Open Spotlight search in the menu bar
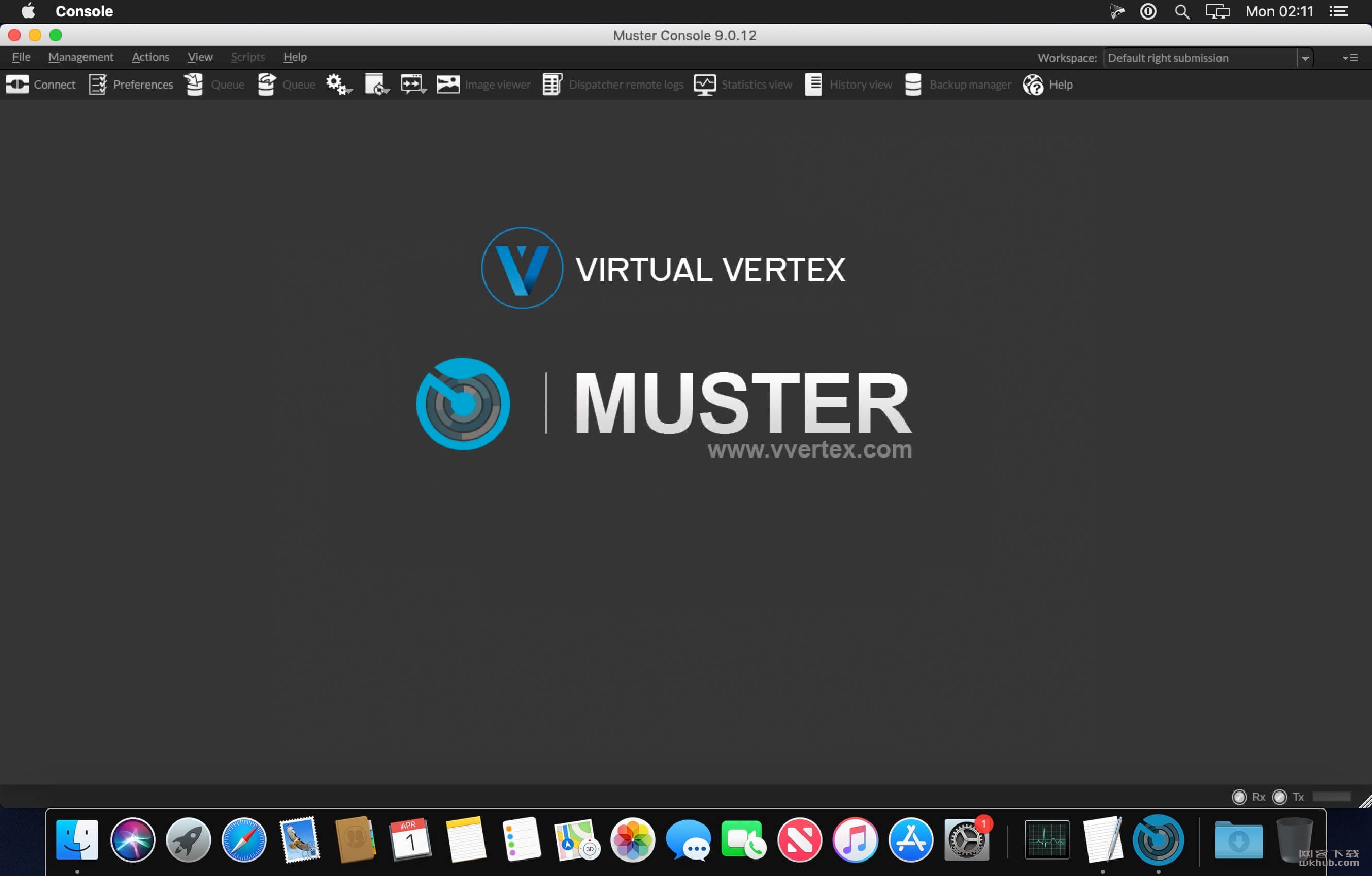The height and width of the screenshot is (876, 1372). [x=1182, y=11]
